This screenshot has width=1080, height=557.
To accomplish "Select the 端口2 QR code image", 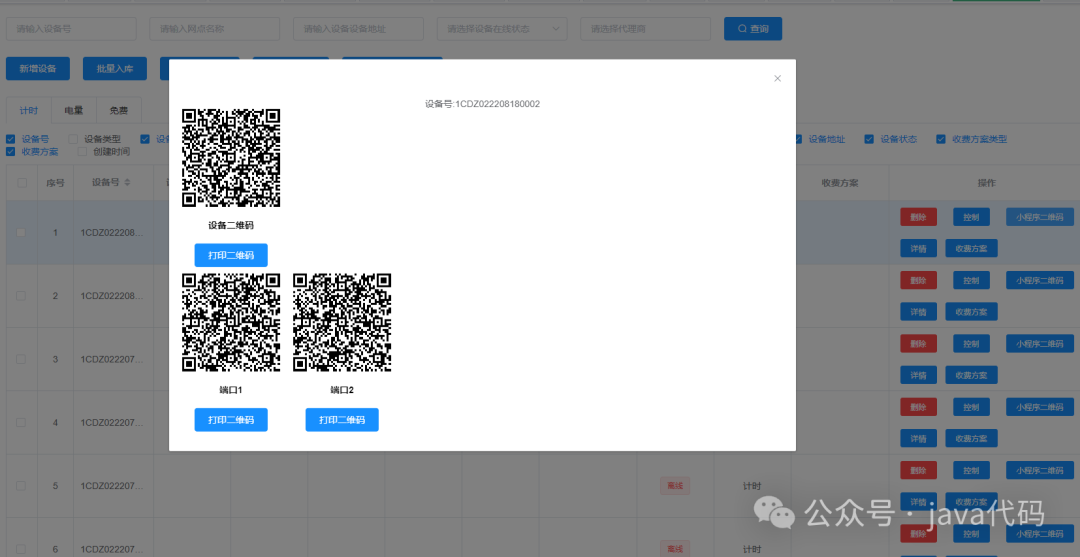I will pos(342,322).
